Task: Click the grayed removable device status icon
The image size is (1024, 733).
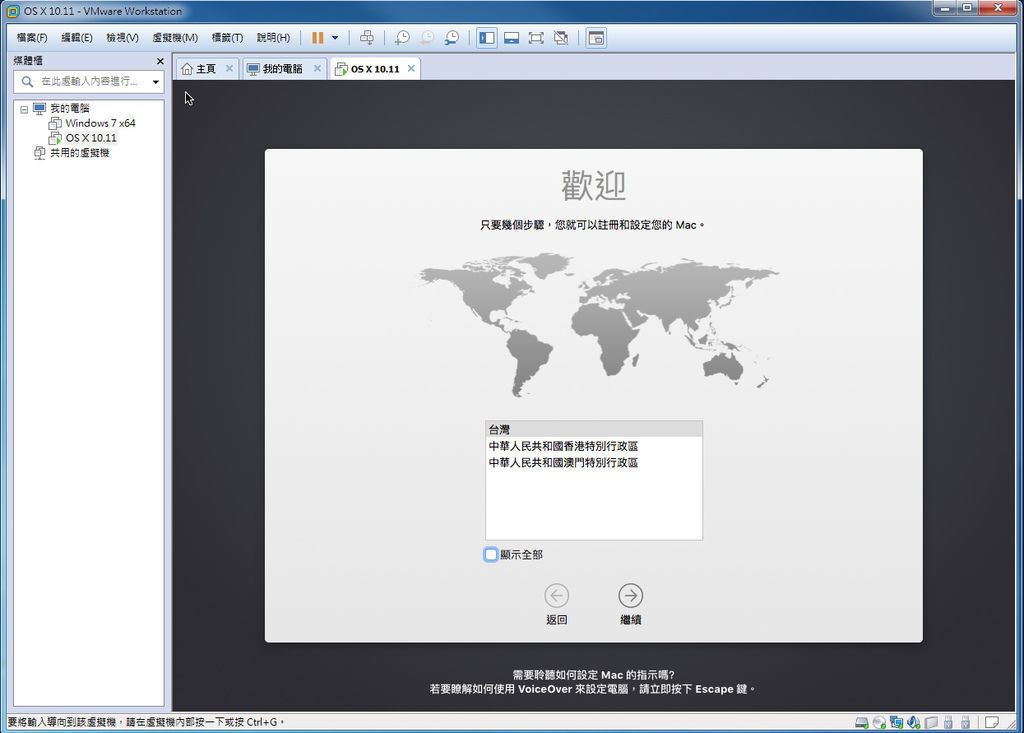Action: pos(931,723)
